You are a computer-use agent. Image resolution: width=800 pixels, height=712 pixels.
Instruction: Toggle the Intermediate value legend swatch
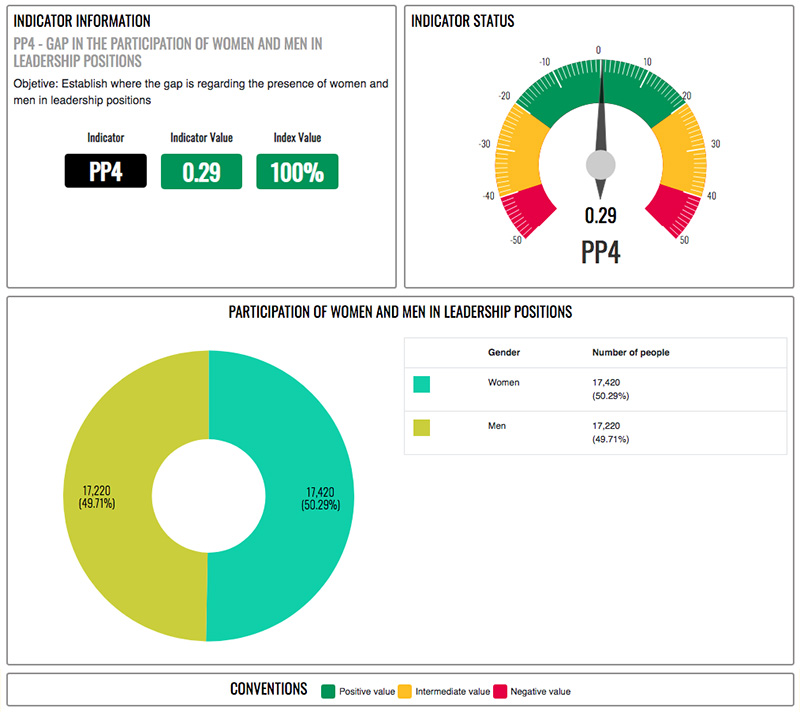pos(405,690)
